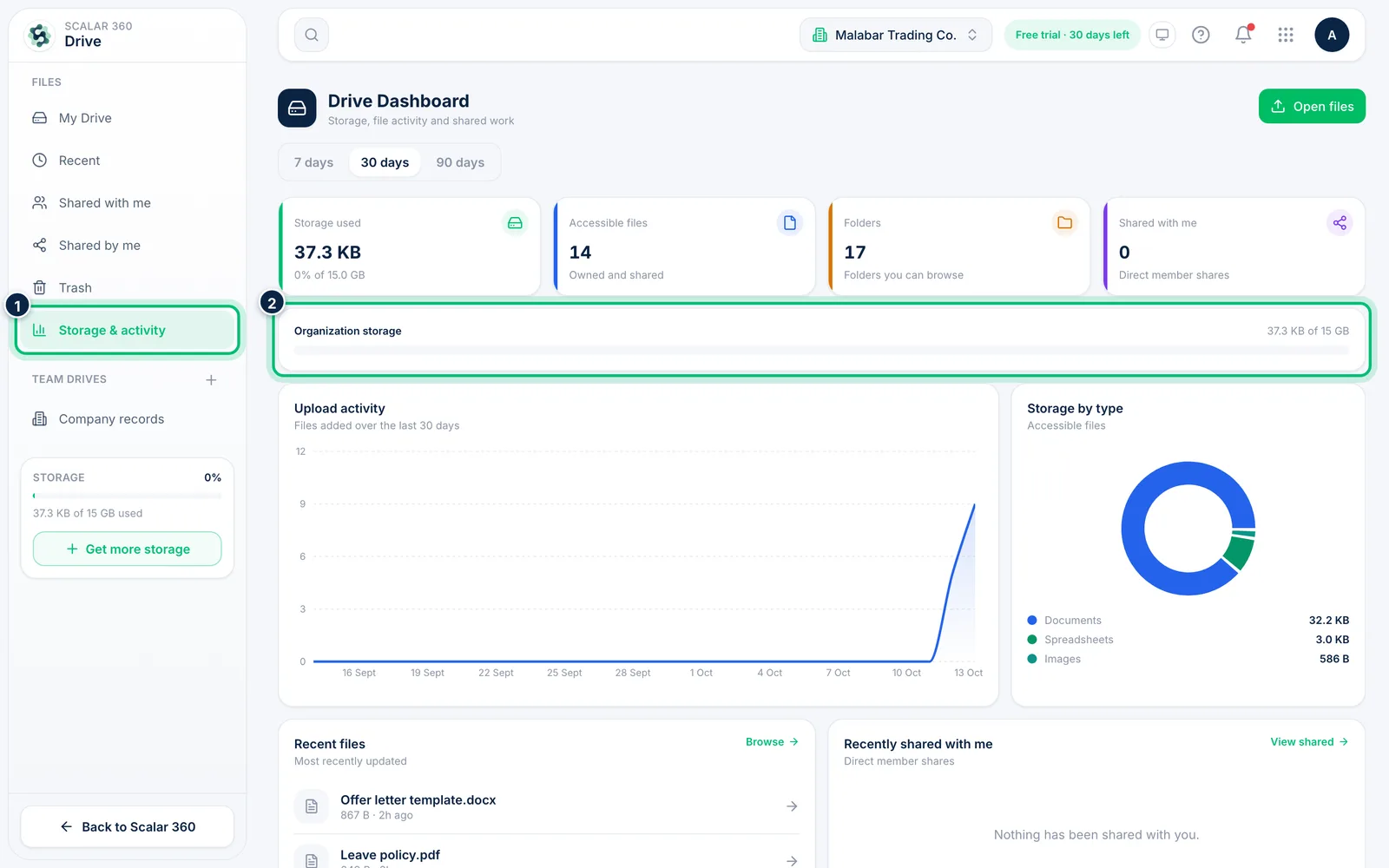Image resolution: width=1389 pixels, height=868 pixels.
Task: Open the screen monitor icon in header
Action: 1162,35
